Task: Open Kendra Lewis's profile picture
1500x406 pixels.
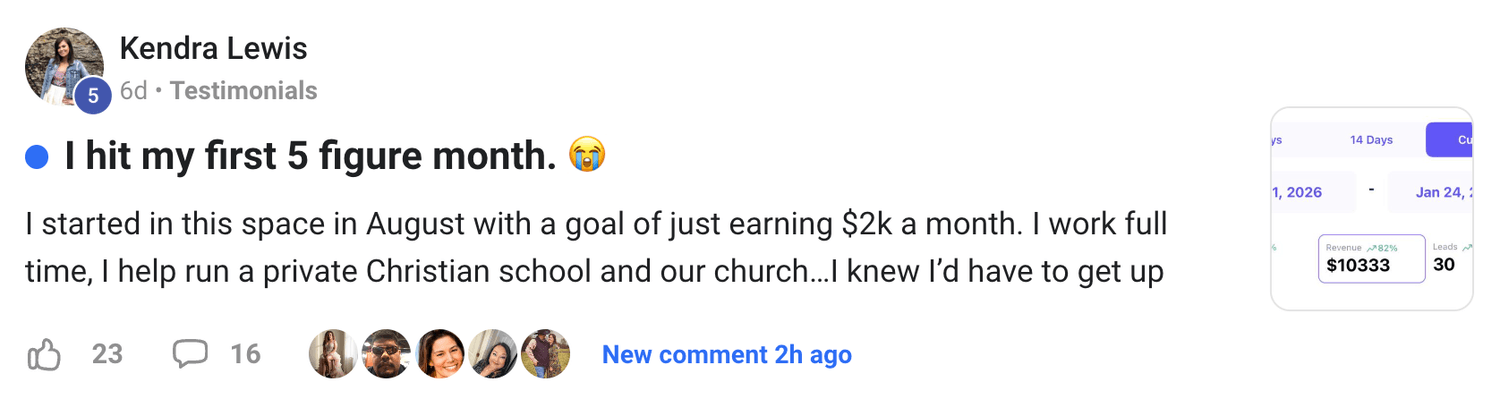Action: [x=63, y=65]
